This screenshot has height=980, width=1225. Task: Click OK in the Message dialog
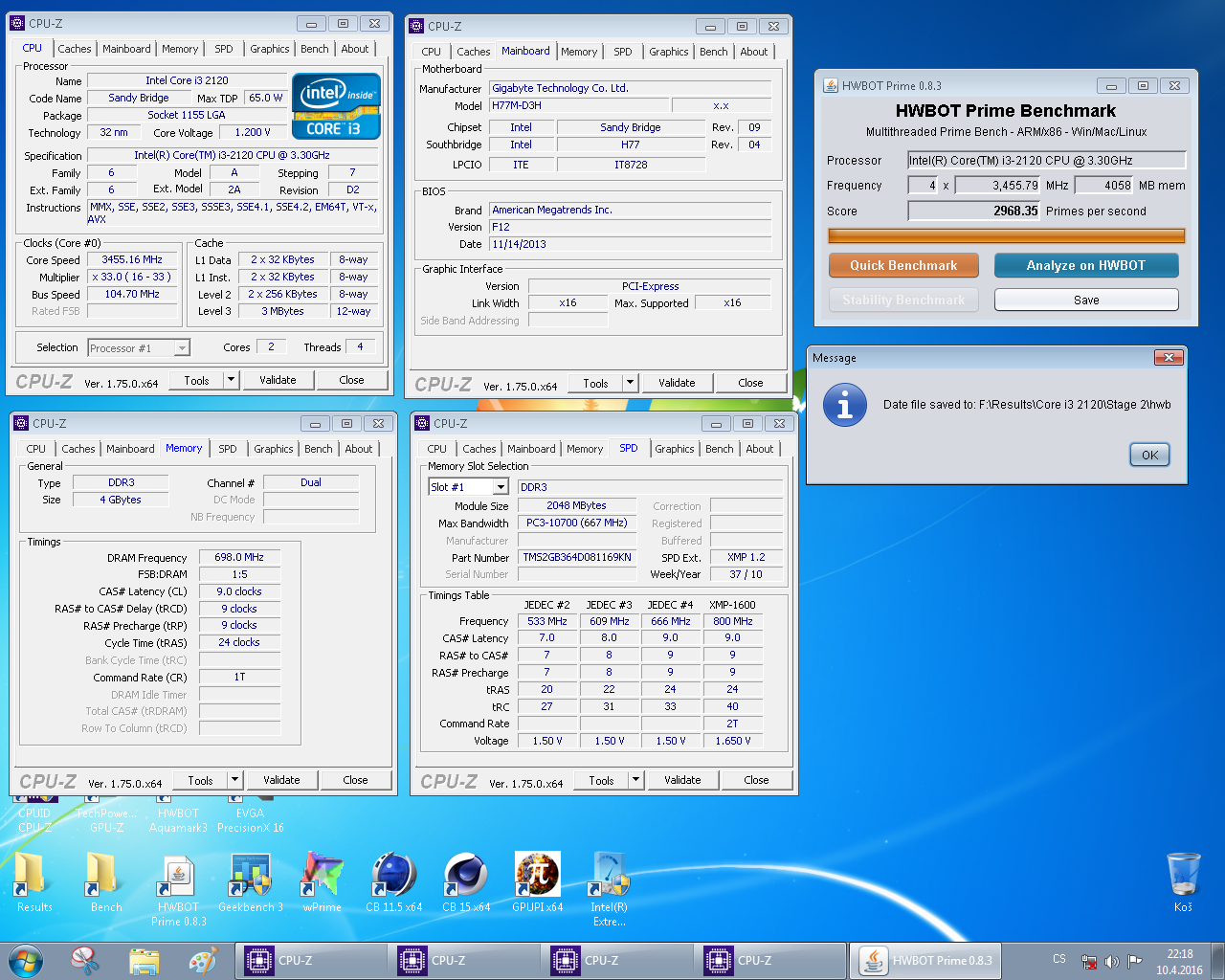pyautogui.click(x=1149, y=456)
